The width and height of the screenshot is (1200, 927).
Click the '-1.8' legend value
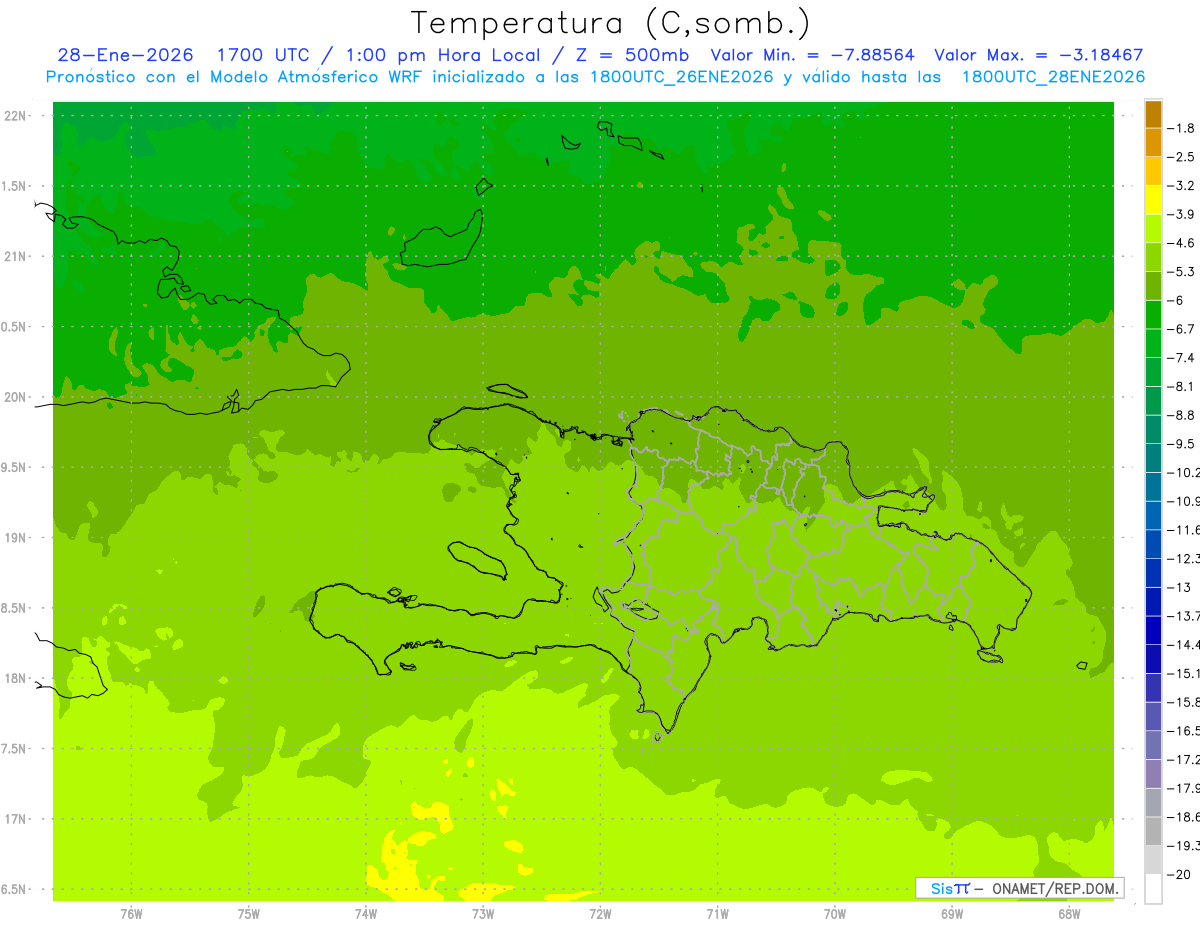click(1181, 128)
